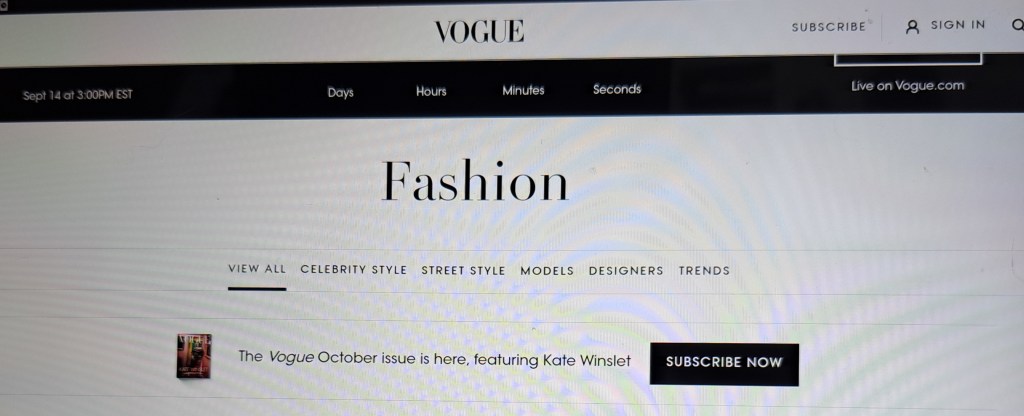Click the person icon beside SIGN IN
This screenshot has width=1024, height=416.
click(x=912, y=27)
